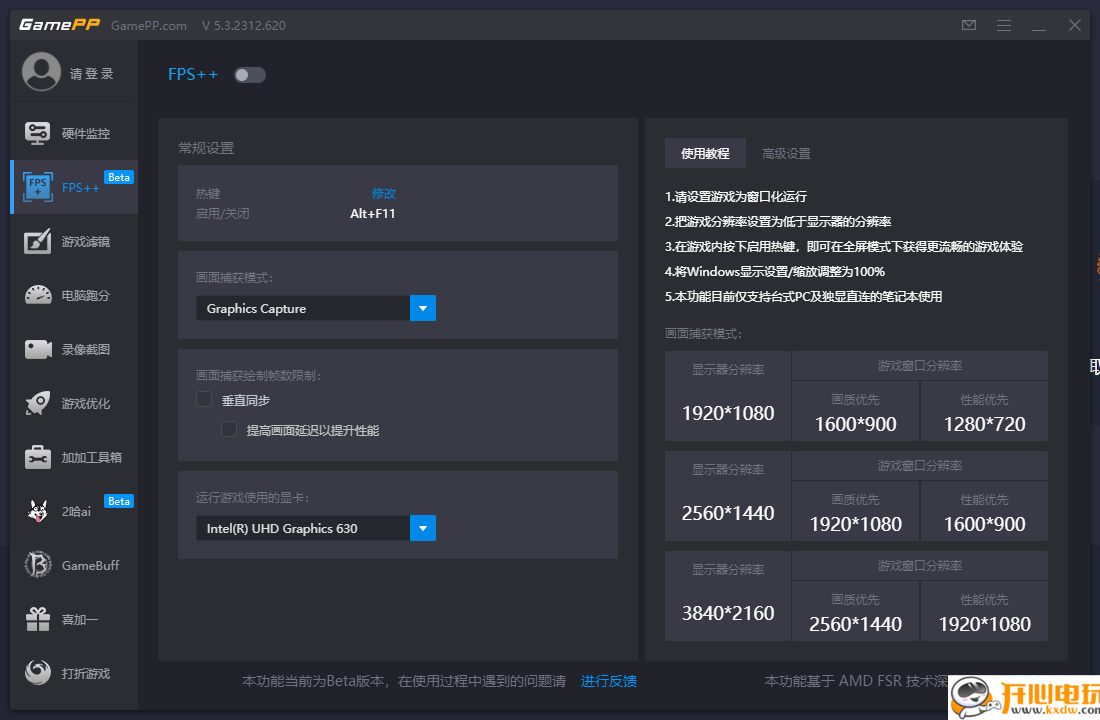This screenshot has width=1100, height=720.
Task: Click tutorial step 4 about Windows scaling 100%
Action: tap(774, 272)
